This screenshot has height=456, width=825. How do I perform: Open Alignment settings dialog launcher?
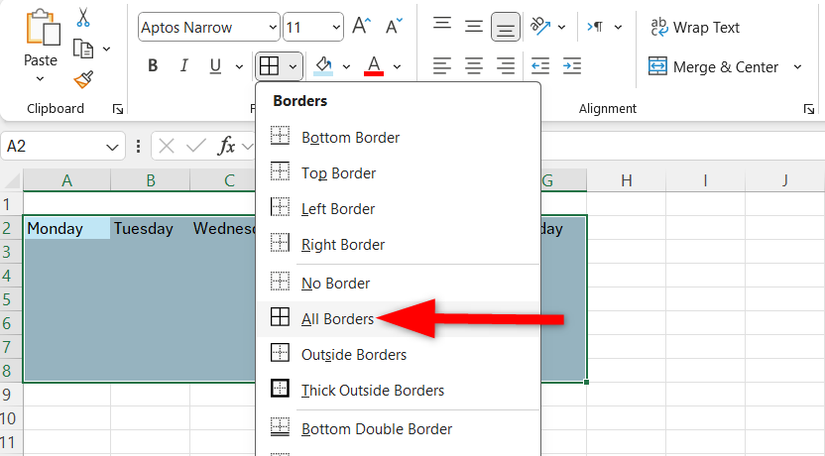809,109
